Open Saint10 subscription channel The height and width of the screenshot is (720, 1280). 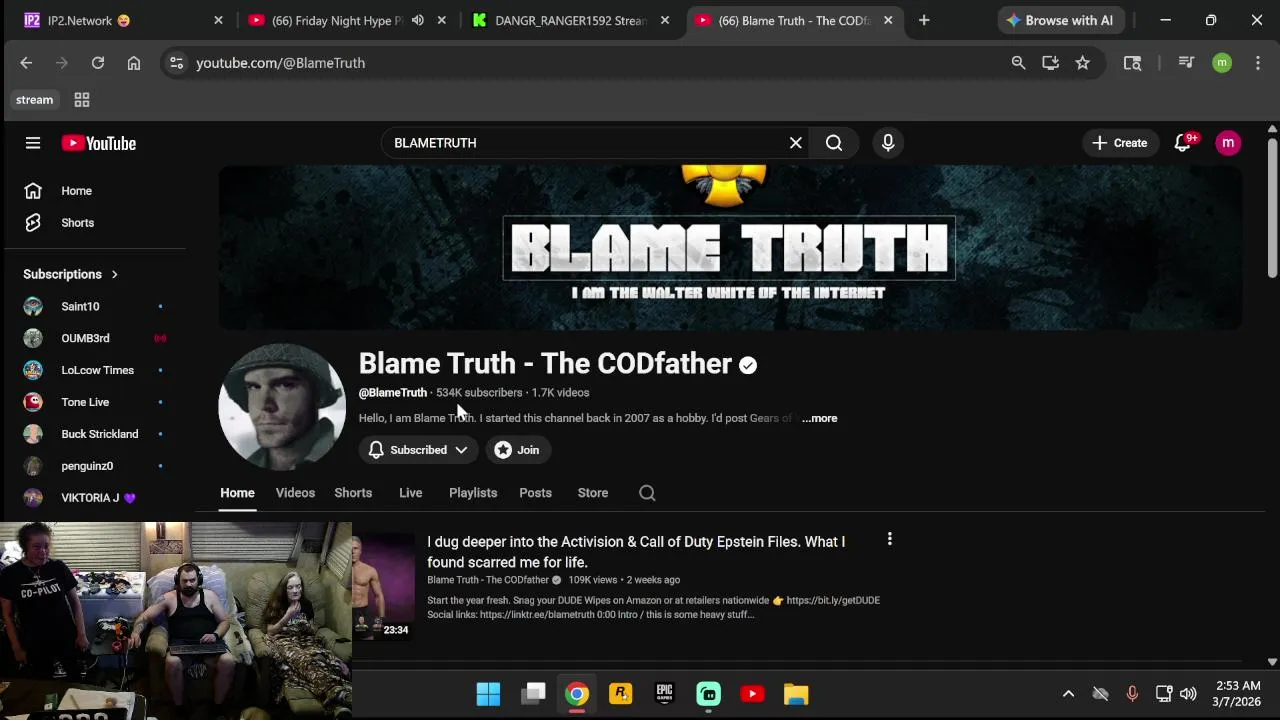click(x=95, y=306)
